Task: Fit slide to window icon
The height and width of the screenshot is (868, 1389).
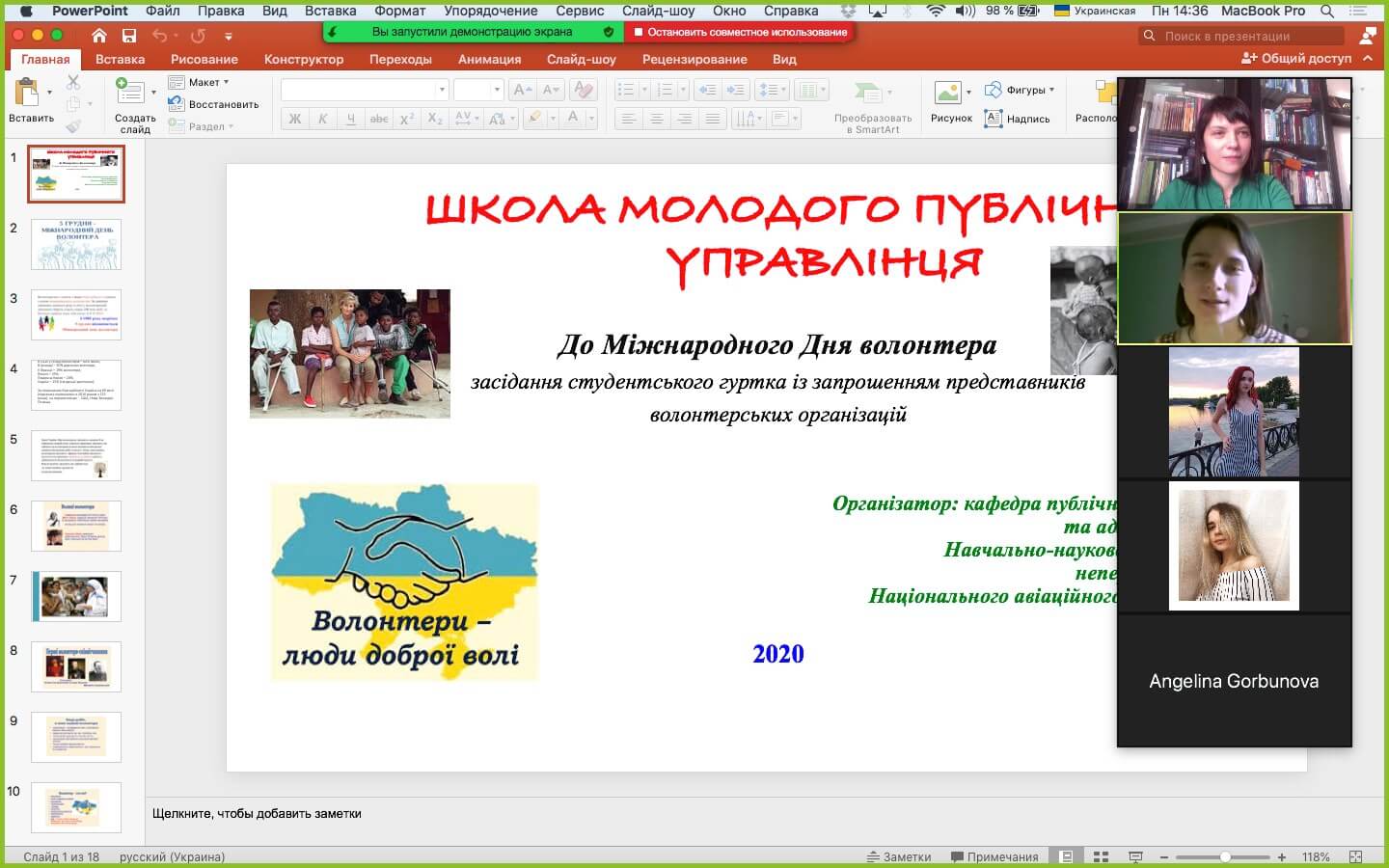Action: pos(1355,856)
